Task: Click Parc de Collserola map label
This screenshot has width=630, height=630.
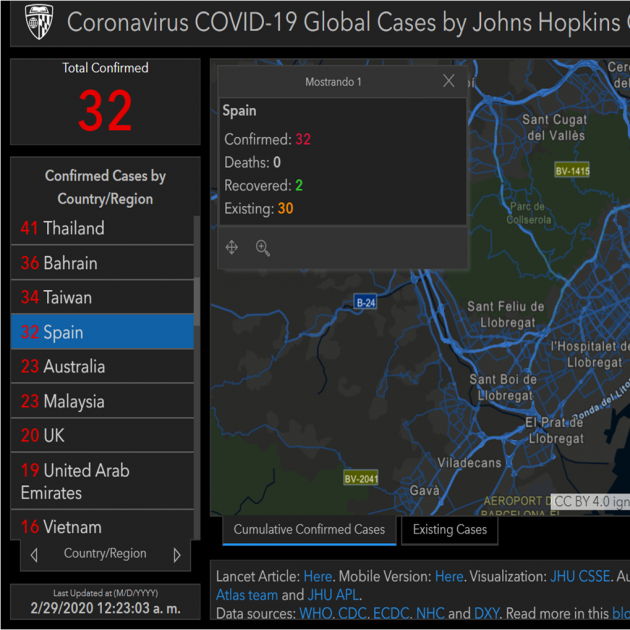Action: (x=528, y=213)
